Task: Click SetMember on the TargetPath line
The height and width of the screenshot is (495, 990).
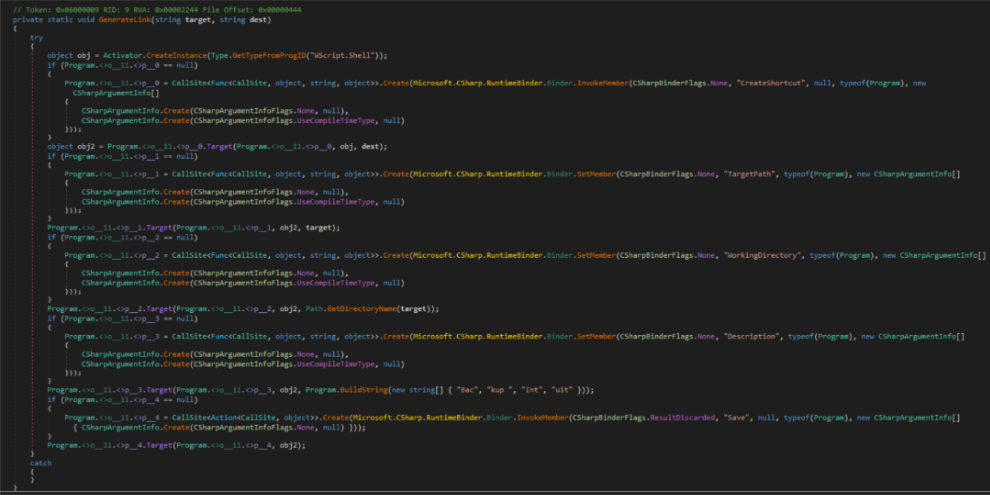Action: click(x=594, y=174)
